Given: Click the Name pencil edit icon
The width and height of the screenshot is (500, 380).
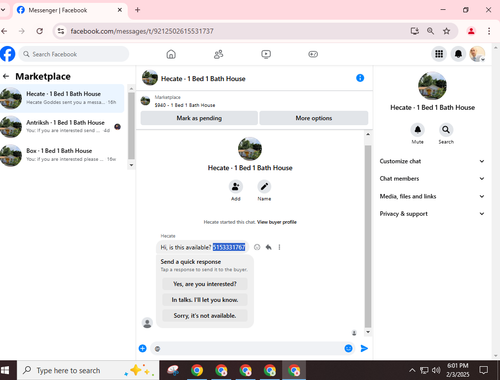Looking at the screenshot, I should pyautogui.click(x=264, y=187).
